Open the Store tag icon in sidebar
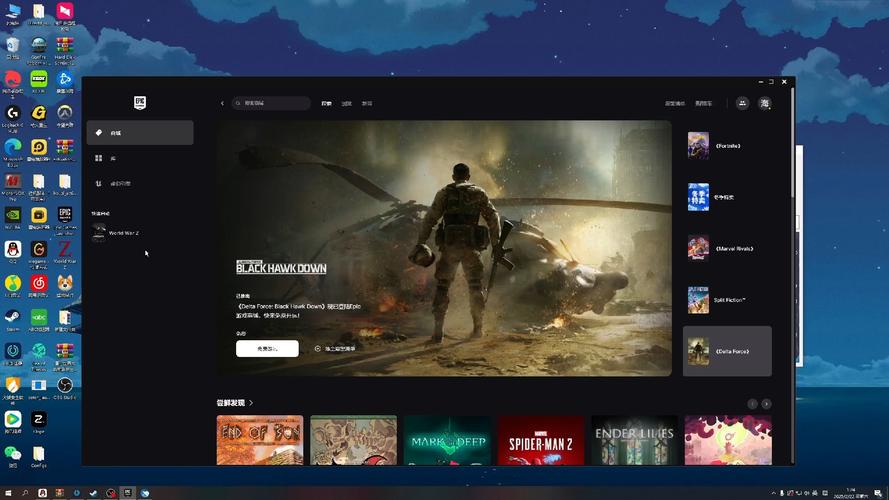 pos(99,133)
